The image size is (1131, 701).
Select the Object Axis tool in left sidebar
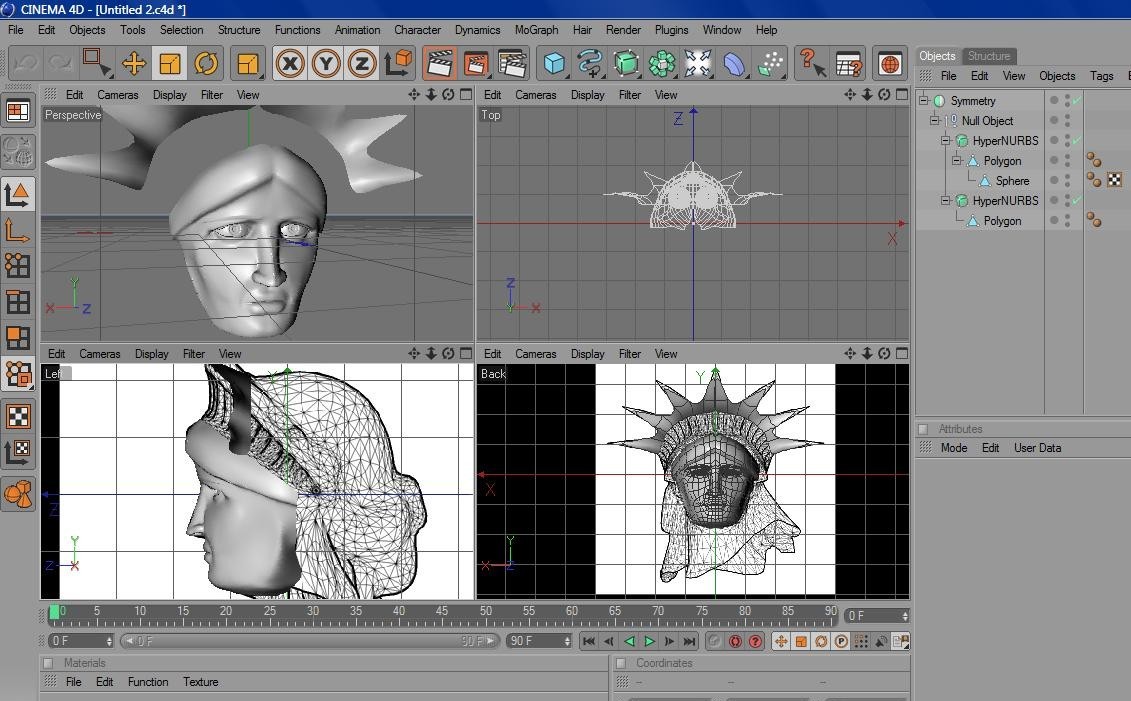(18, 231)
